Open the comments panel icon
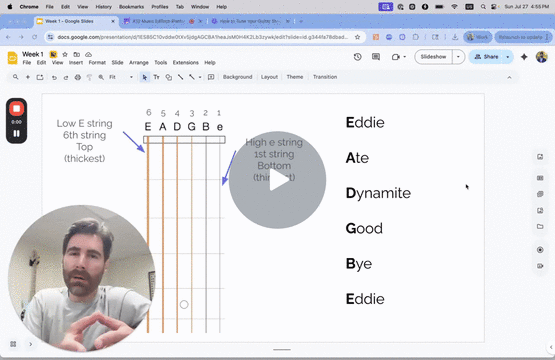The width and height of the screenshot is (555, 360). [x=376, y=57]
